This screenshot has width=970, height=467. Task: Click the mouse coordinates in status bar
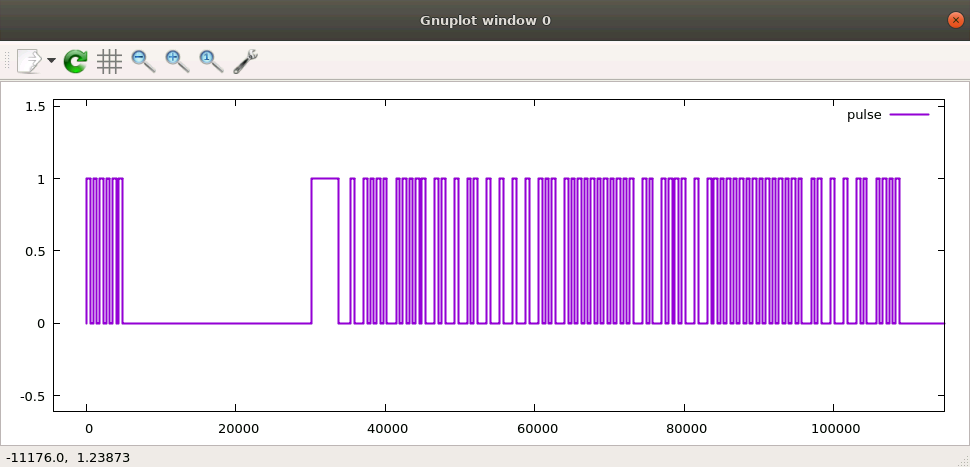pyautogui.click(x=69, y=457)
